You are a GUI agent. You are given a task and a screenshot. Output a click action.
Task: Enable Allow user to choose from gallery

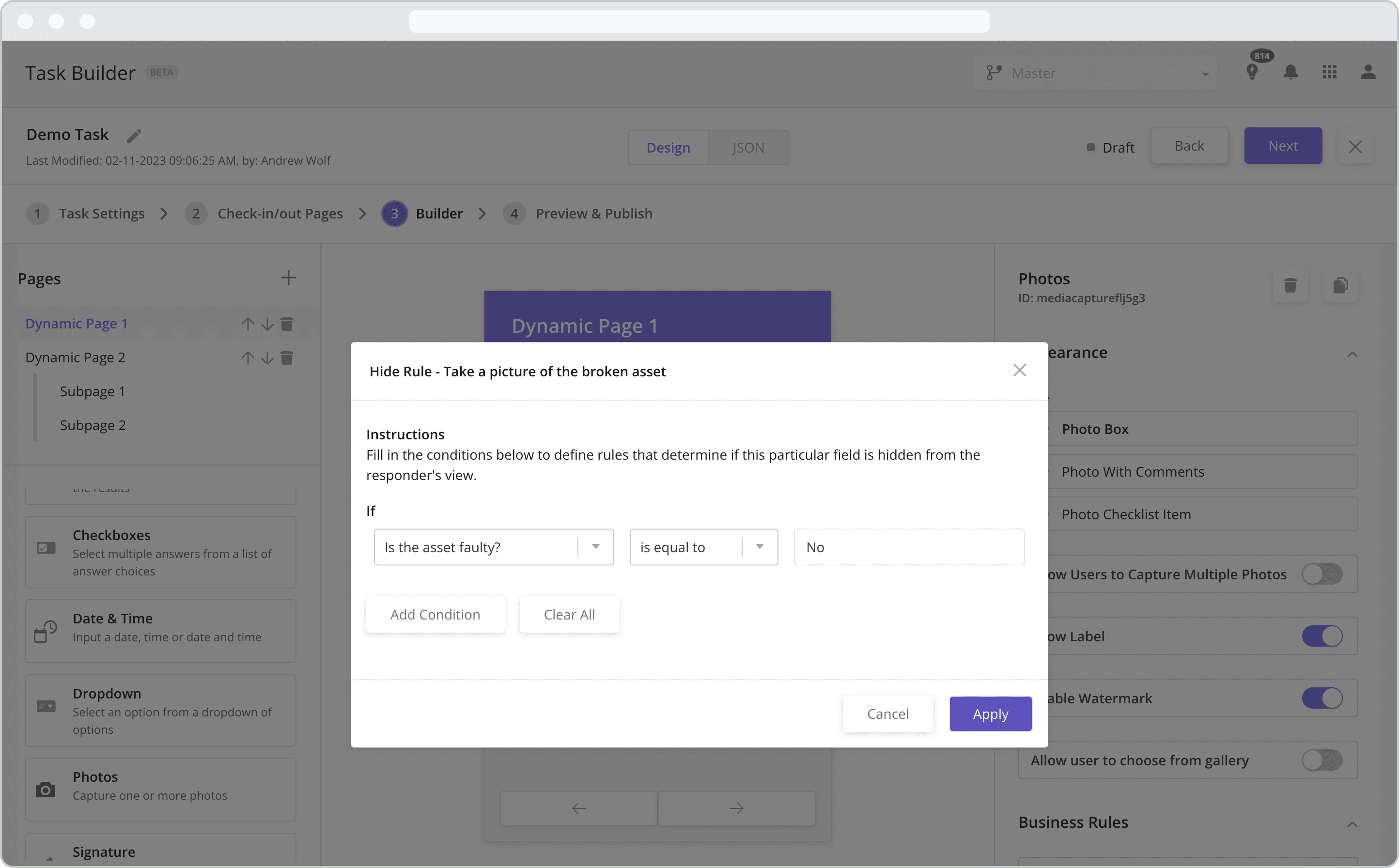(x=1321, y=760)
